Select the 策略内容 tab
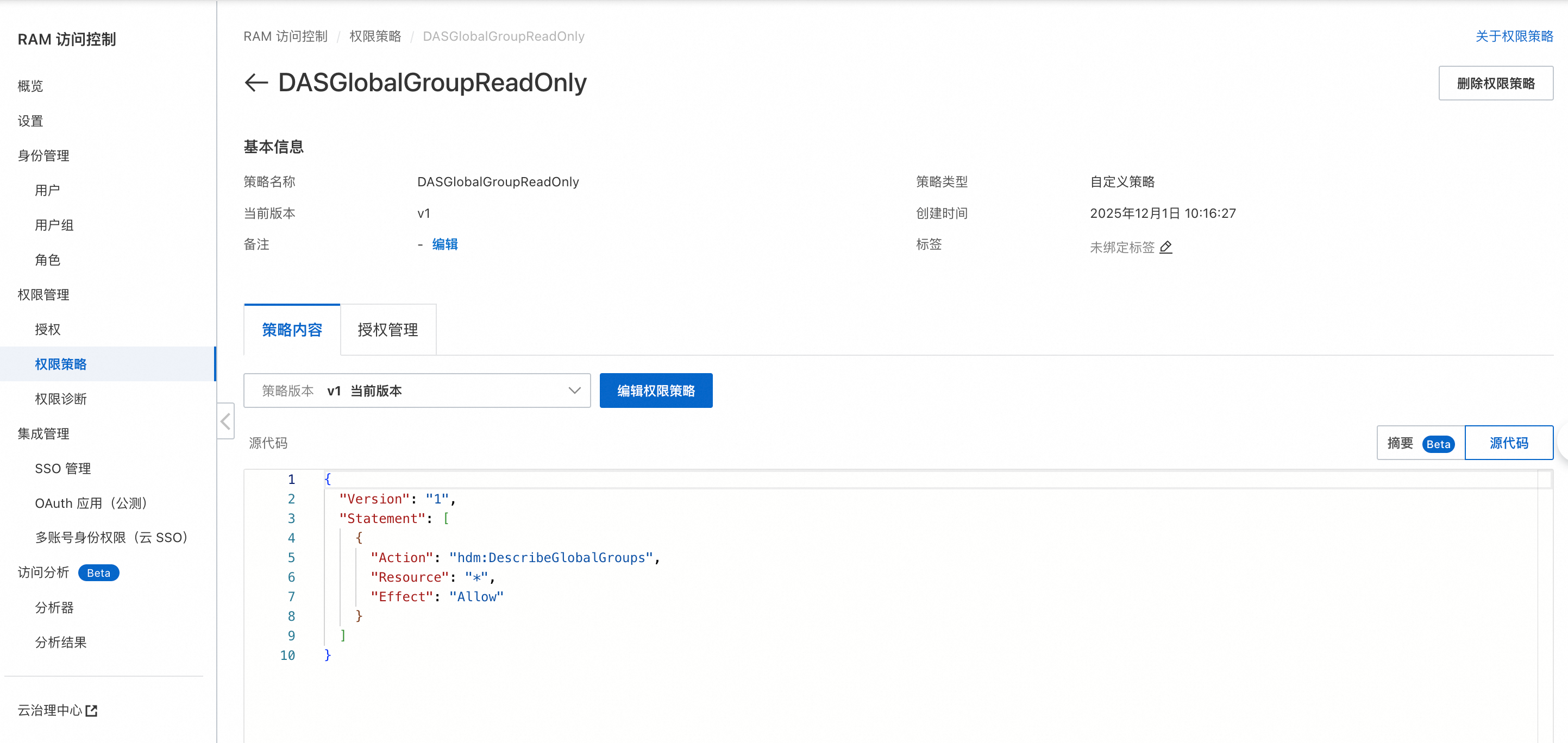This screenshot has width=1568, height=743. (x=292, y=330)
